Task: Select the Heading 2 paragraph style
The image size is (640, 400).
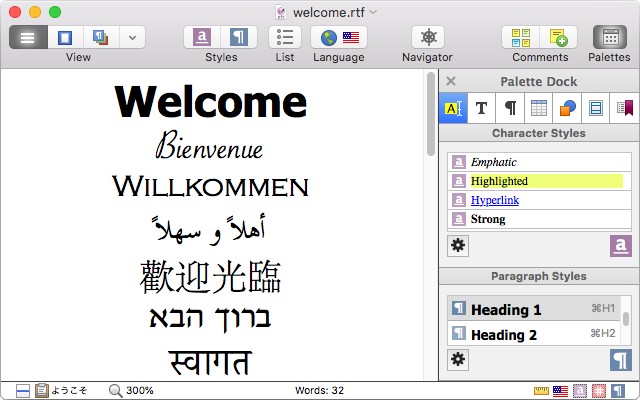Action: coord(534,334)
